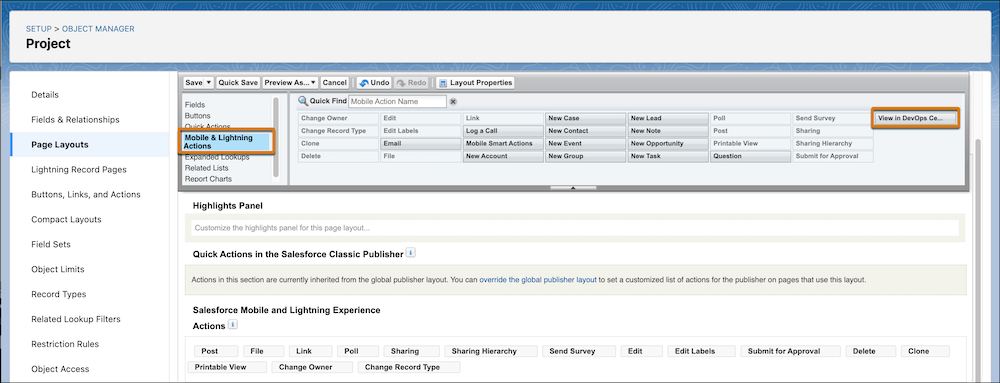The width and height of the screenshot is (1000, 383).
Task: Select Email palette action
Action: 421,143
